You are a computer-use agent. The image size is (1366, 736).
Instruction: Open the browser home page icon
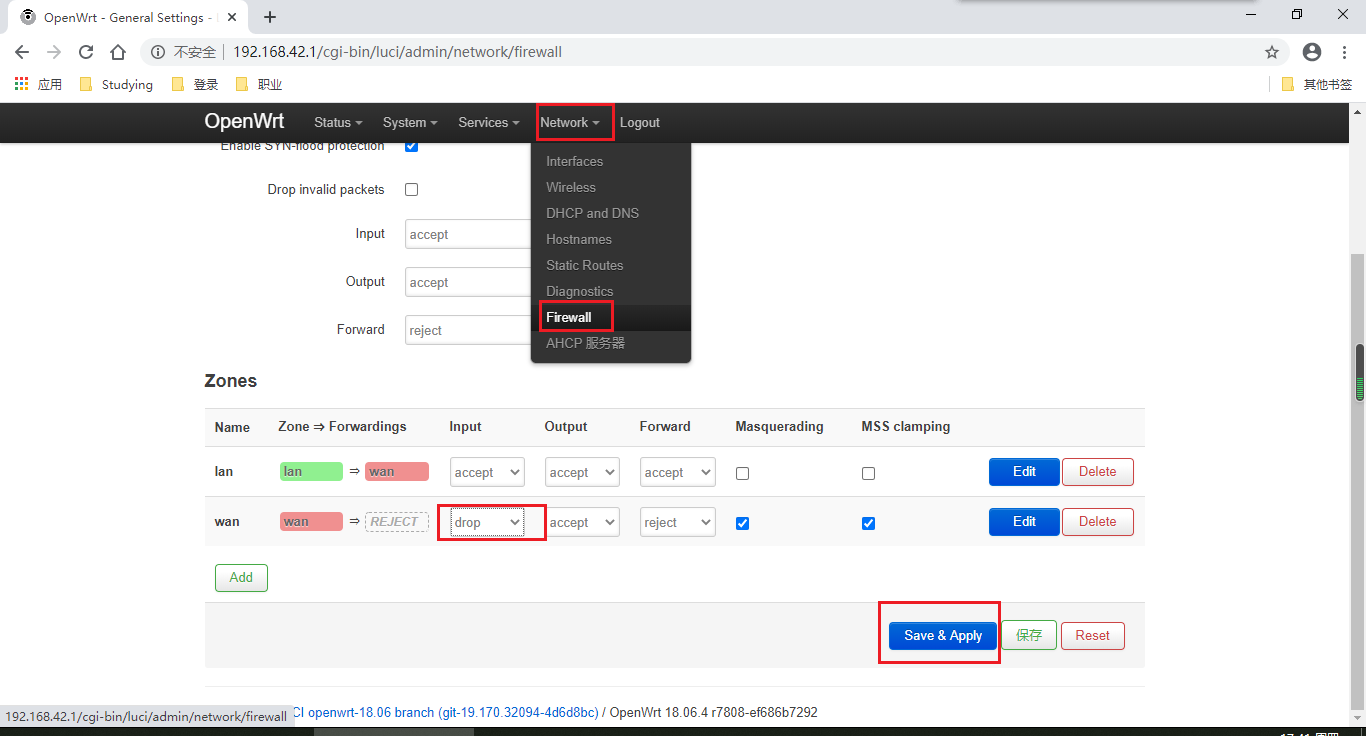pos(118,52)
